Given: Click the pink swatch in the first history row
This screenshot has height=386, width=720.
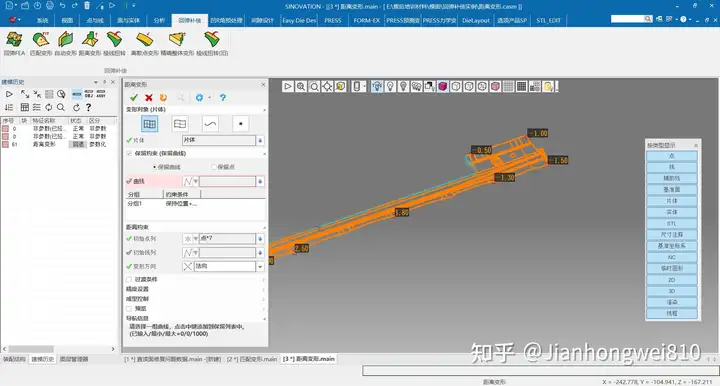Looking at the screenshot, I should point(6,129).
